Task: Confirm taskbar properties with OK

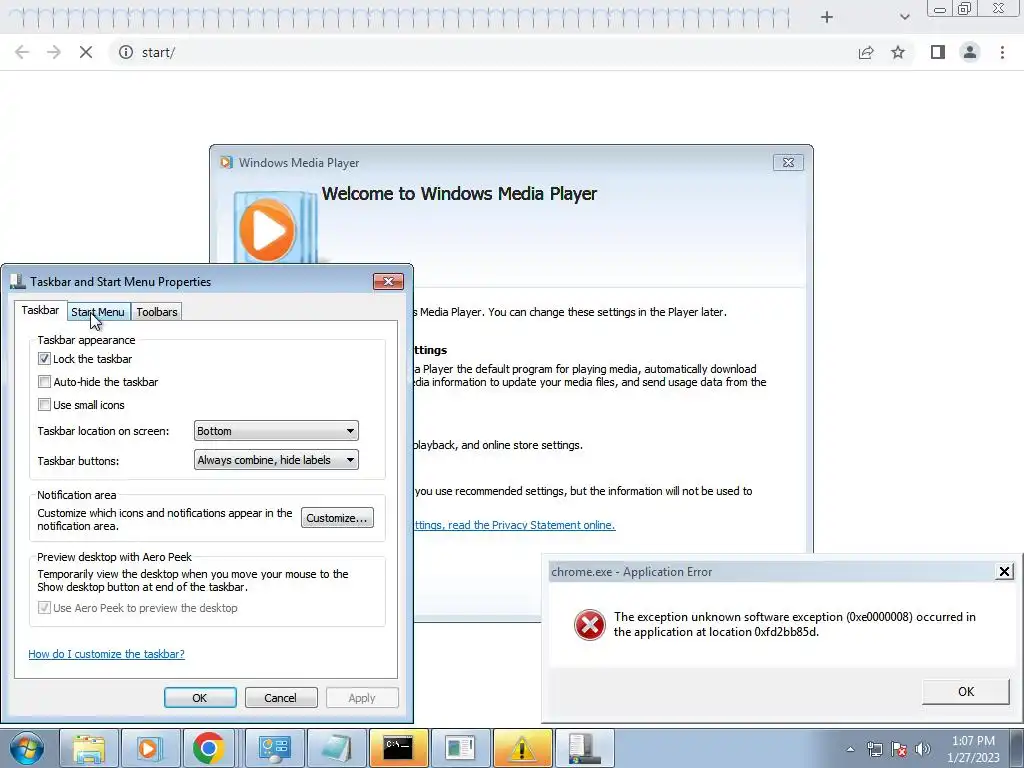Action: click(x=200, y=697)
